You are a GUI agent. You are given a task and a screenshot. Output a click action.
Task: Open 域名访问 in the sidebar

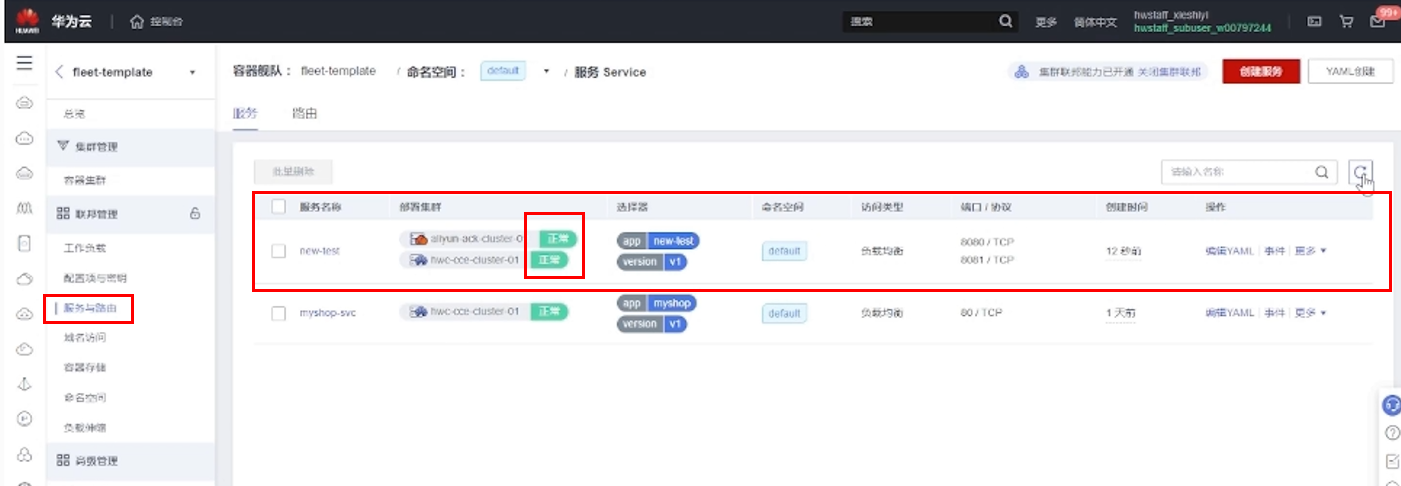[x=84, y=337]
